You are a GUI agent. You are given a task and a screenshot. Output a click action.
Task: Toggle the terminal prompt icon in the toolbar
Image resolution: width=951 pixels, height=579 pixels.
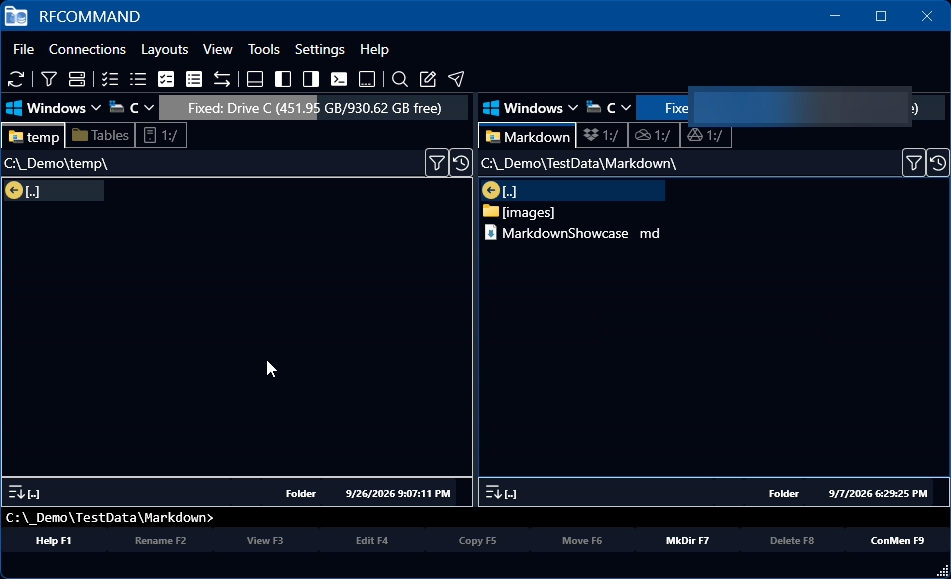[x=339, y=79]
